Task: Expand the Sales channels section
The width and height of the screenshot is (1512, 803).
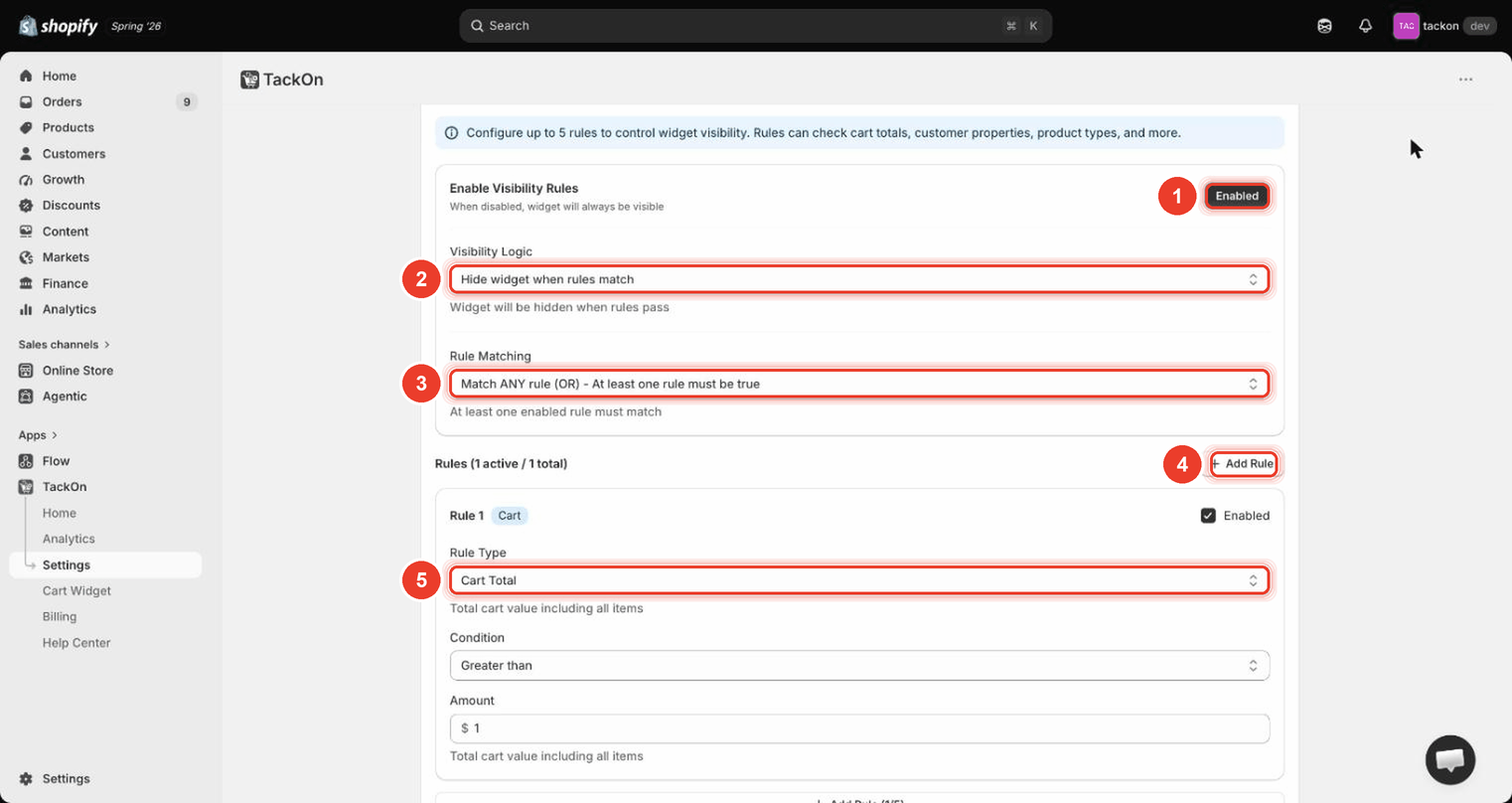Action: click(64, 345)
